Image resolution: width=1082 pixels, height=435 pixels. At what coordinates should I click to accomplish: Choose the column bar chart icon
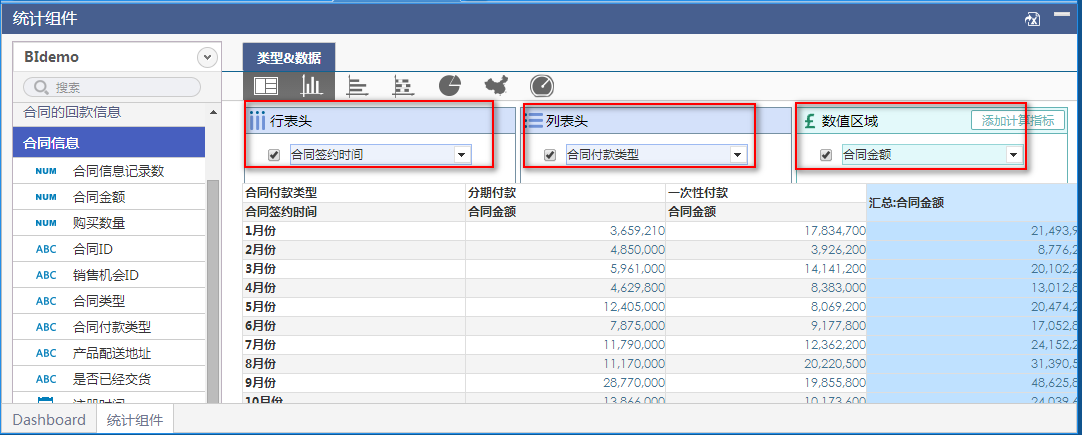pyautogui.click(x=313, y=86)
